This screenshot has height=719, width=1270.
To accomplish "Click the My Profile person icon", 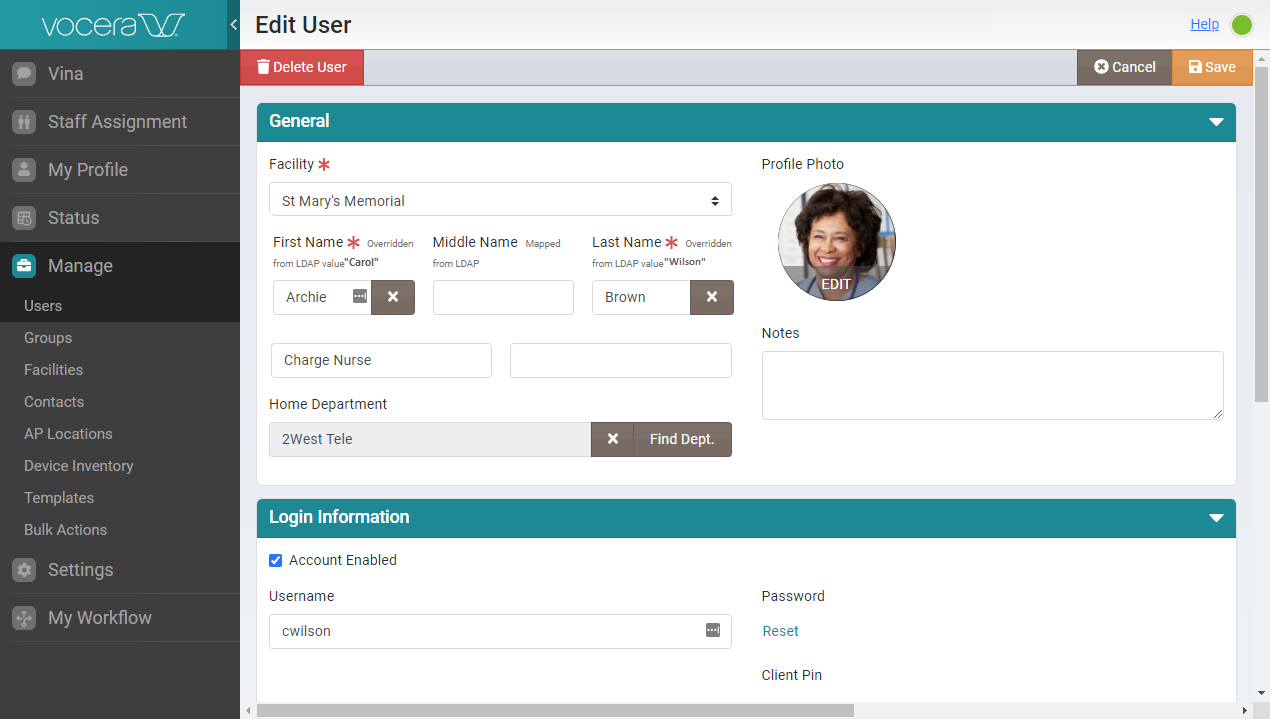I will pos(24,170).
